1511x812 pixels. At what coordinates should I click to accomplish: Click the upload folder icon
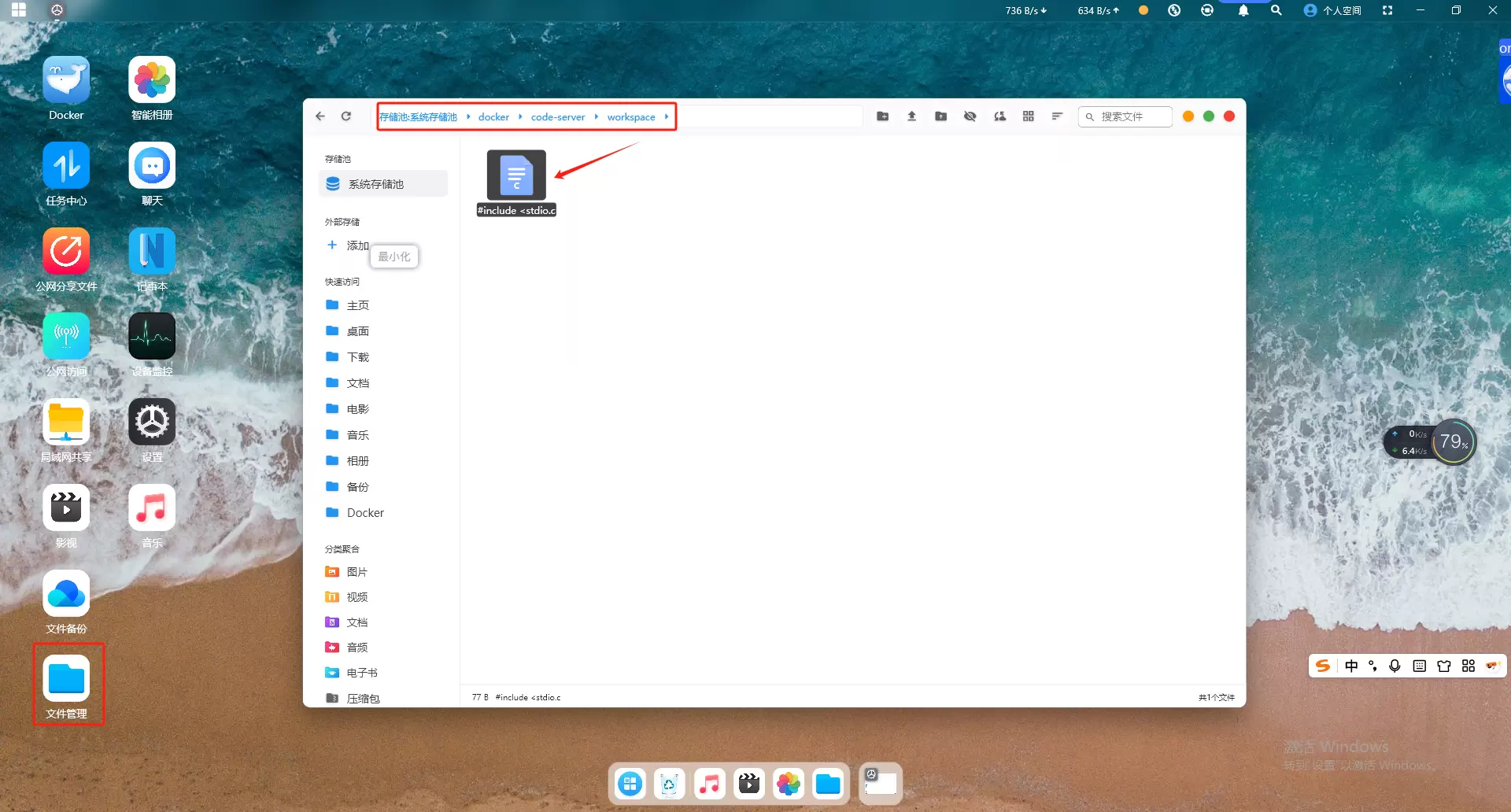click(940, 116)
